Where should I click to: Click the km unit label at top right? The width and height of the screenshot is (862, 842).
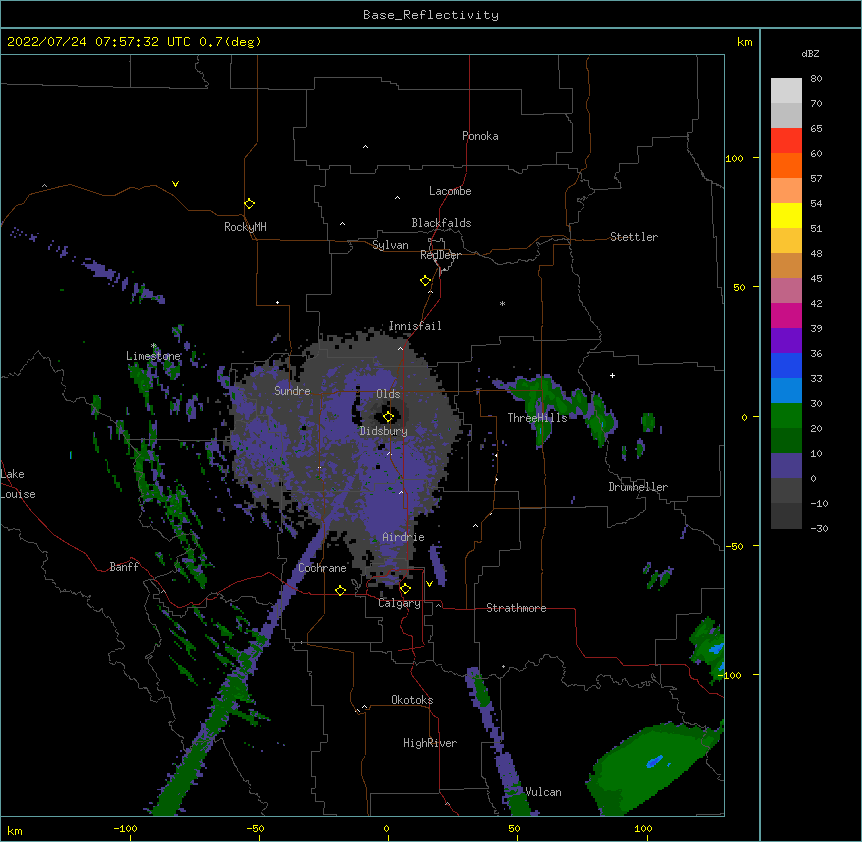744,42
